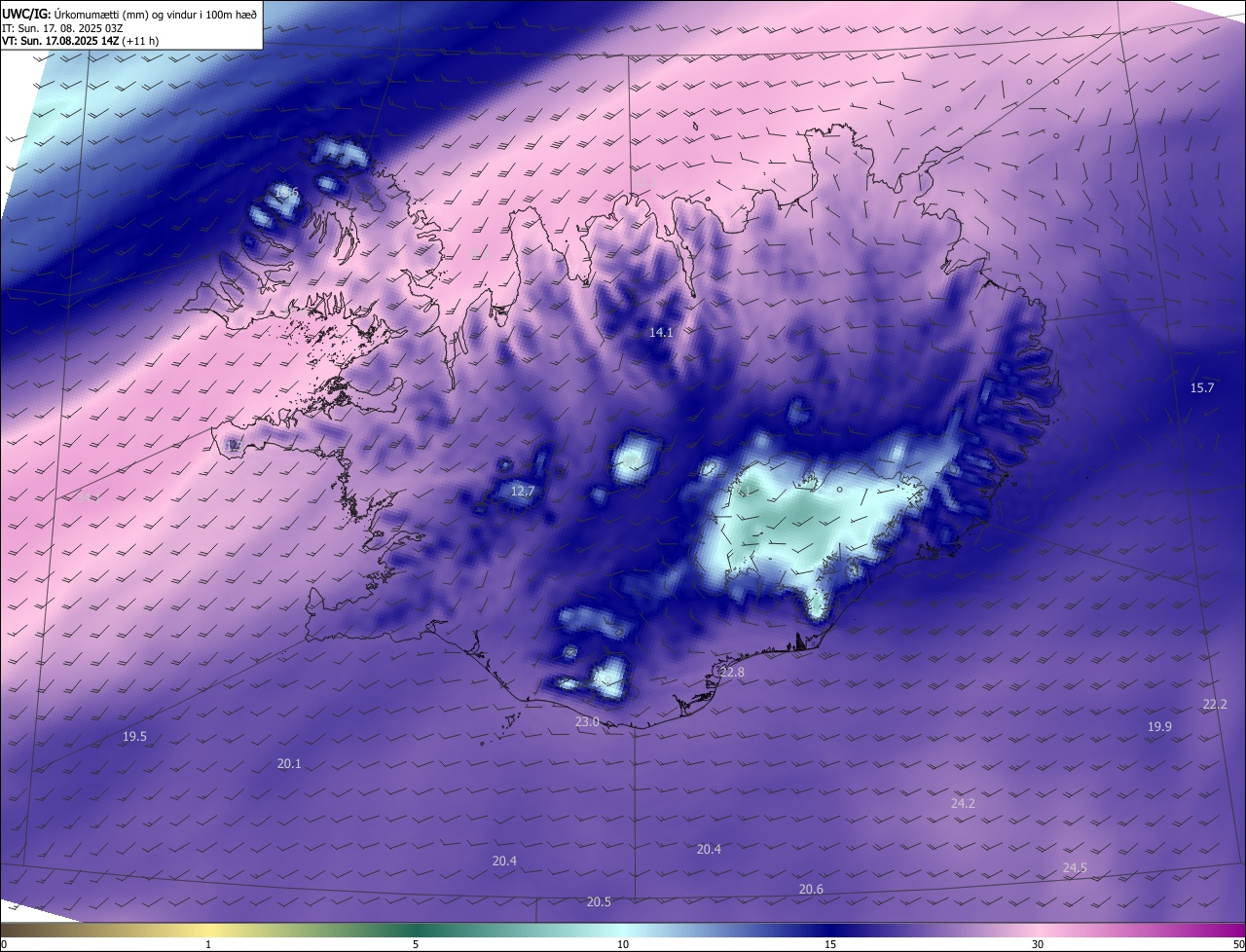Click the 30 tick on the color scale

pos(1038,945)
